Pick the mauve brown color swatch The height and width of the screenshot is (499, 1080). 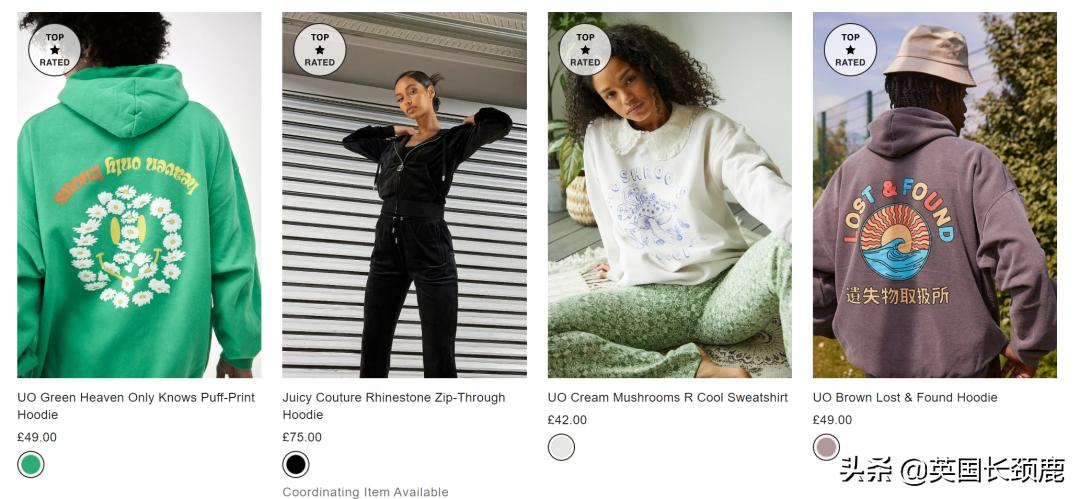827,447
